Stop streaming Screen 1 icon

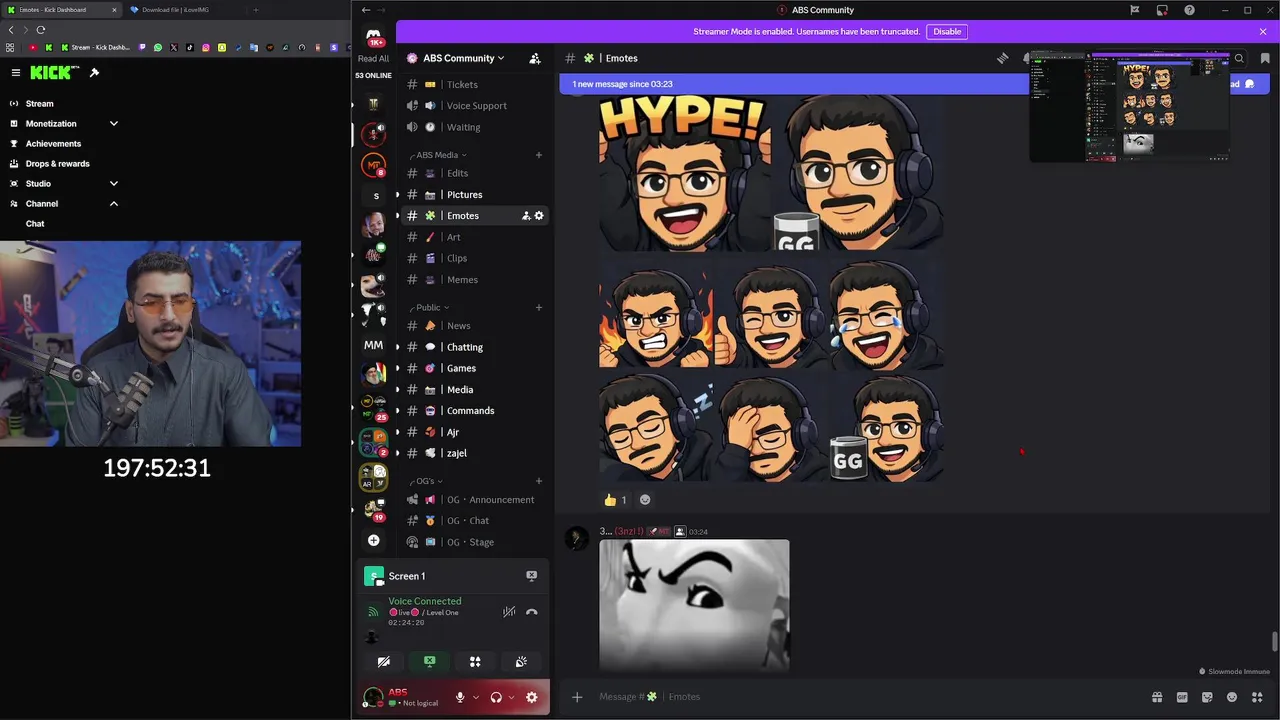pyautogui.click(x=531, y=576)
